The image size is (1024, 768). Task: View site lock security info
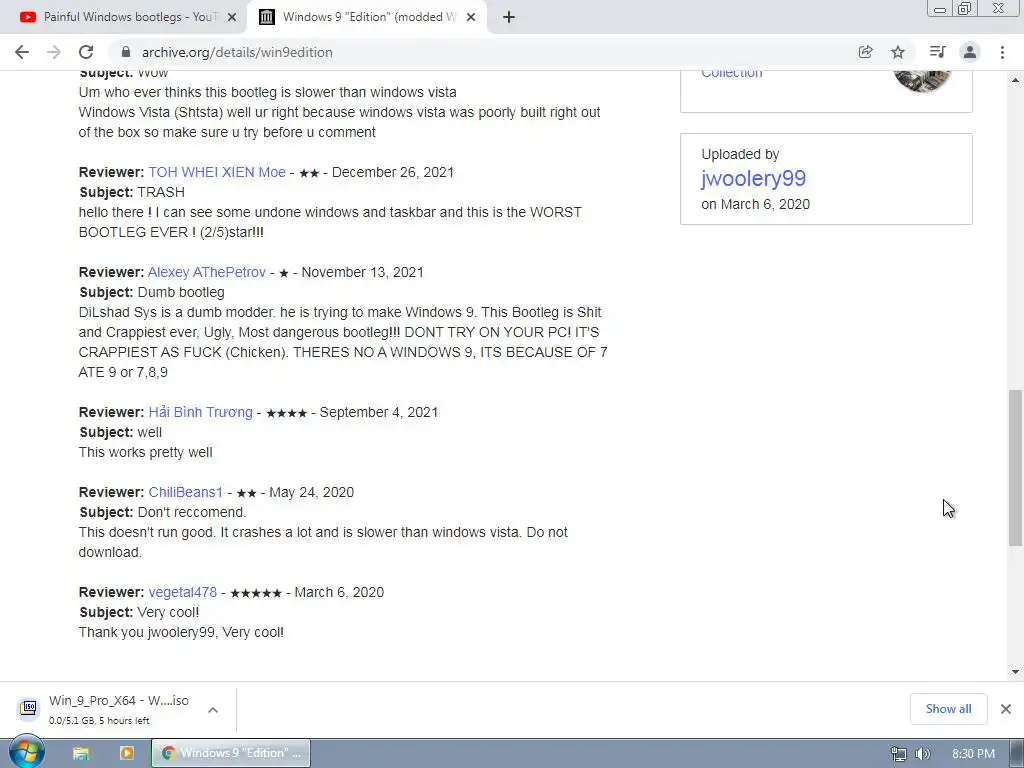[126, 52]
